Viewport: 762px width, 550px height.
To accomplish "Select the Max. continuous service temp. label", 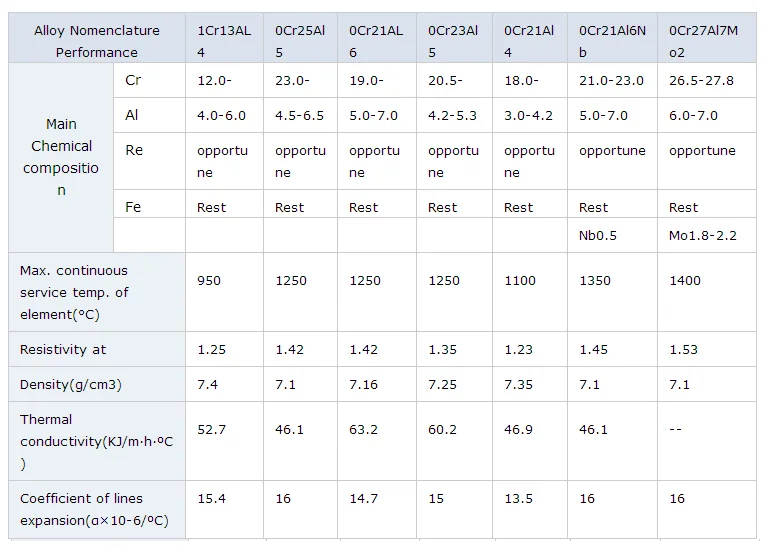I will tap(74, 292).
